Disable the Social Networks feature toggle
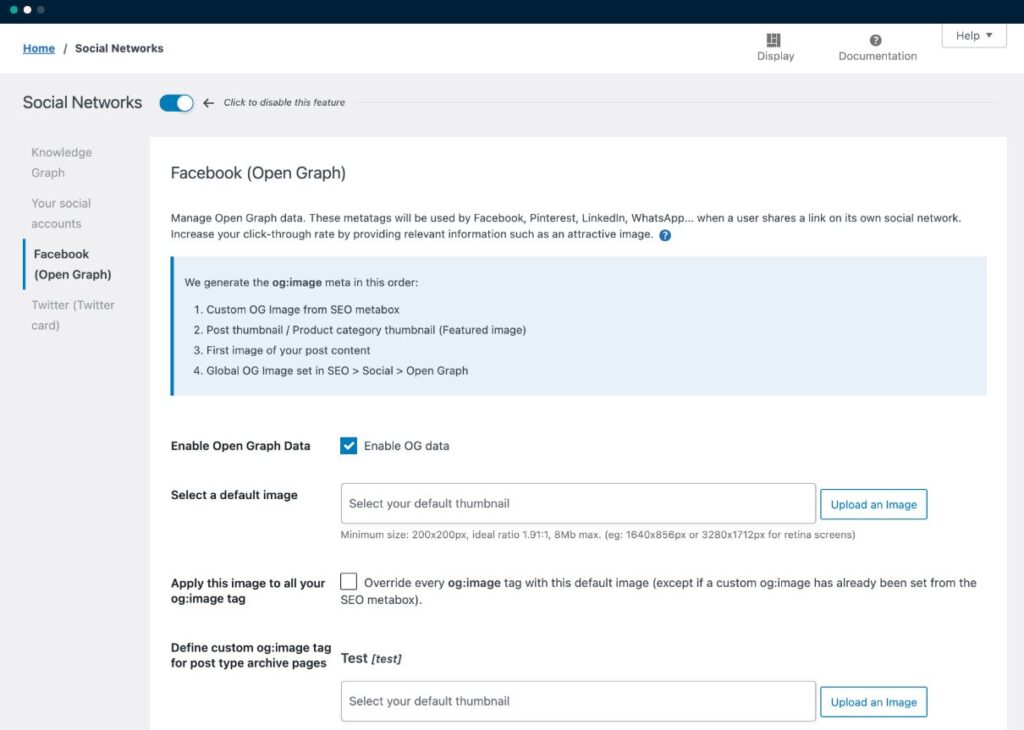The height and width of the screenshot is (730, 1024). [176, 103]
